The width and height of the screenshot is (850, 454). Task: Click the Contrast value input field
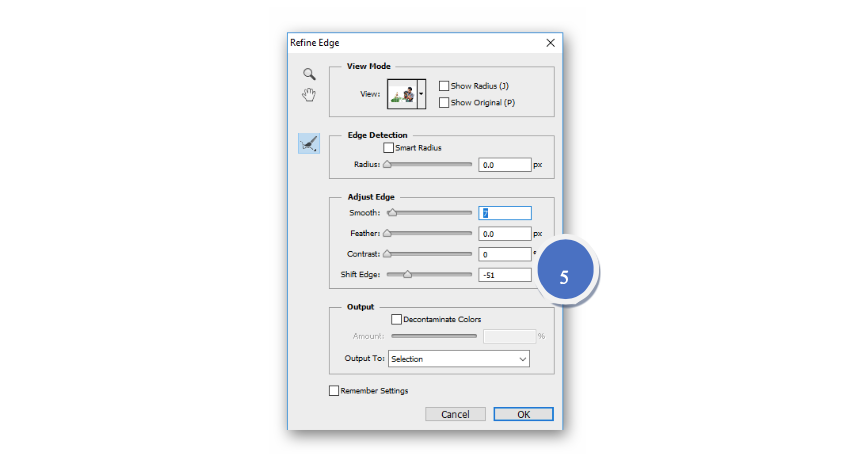[504, 254]
